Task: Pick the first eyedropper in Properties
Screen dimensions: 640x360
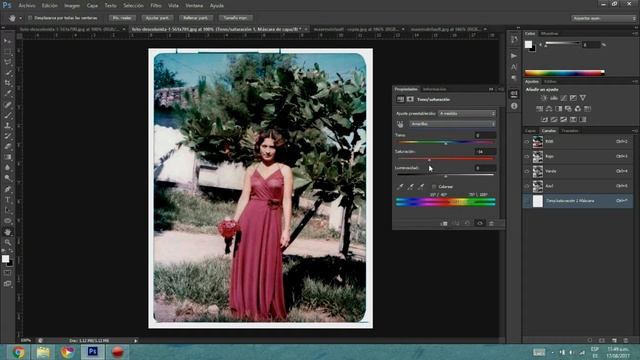Action: click(400, 187)
